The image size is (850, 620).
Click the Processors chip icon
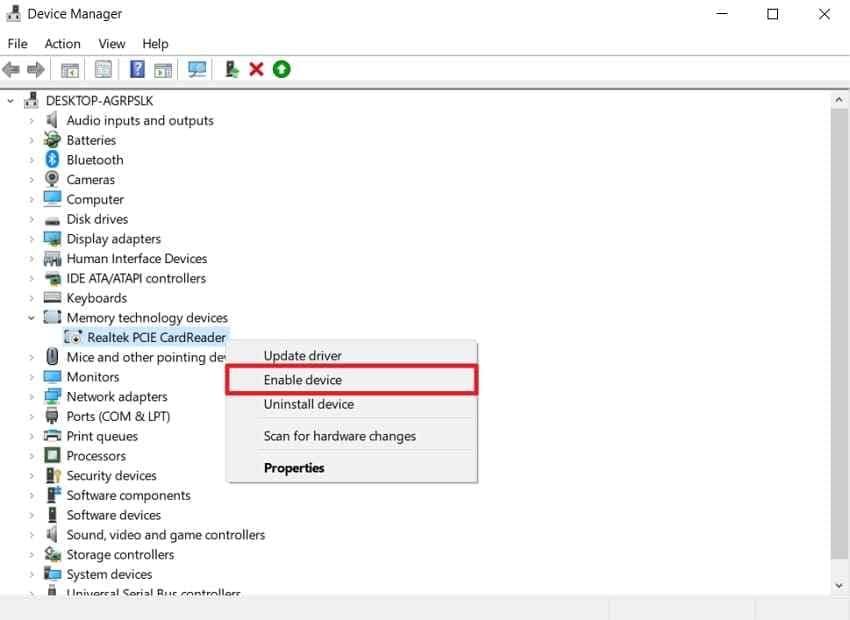(x=52, y=455)
